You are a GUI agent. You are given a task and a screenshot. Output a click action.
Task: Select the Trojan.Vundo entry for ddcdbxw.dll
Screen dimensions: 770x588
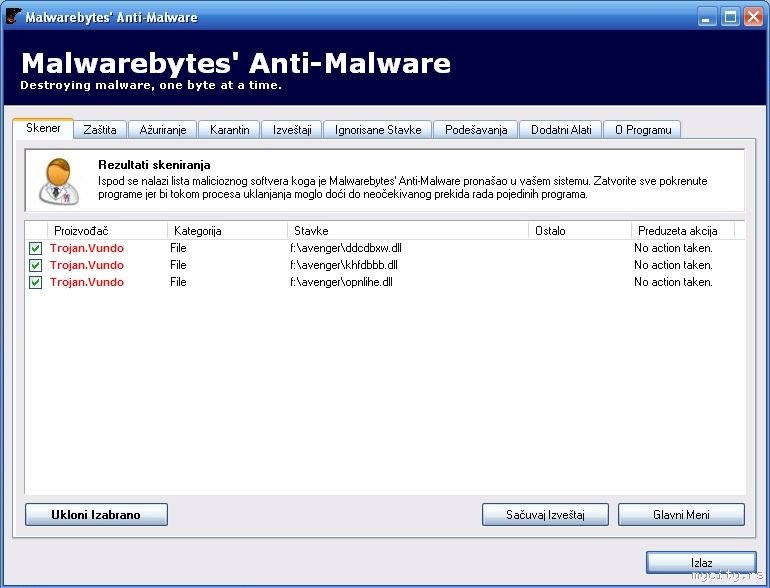pos(87,248)
